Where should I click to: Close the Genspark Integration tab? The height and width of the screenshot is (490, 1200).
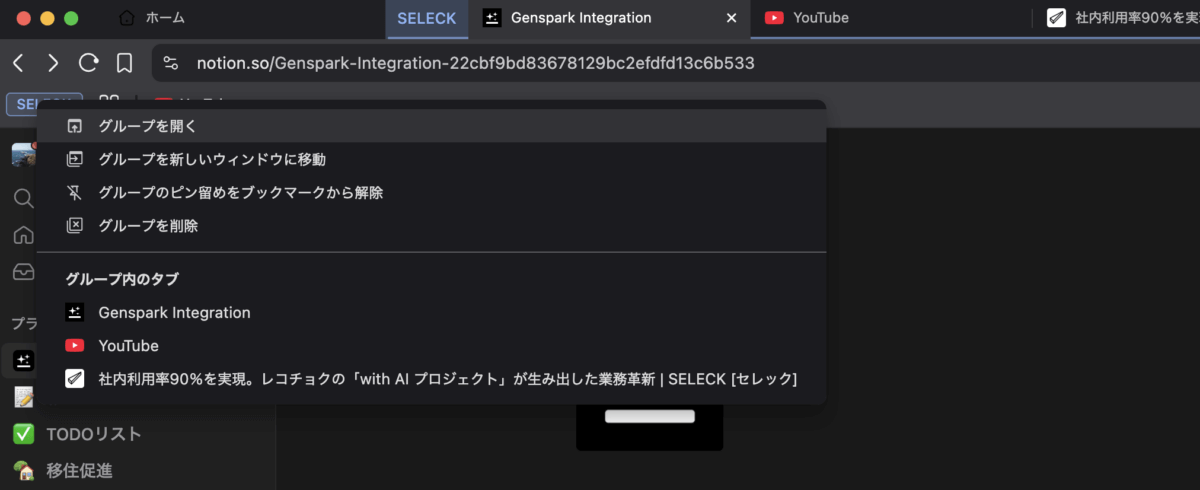[x=731, y=18]
